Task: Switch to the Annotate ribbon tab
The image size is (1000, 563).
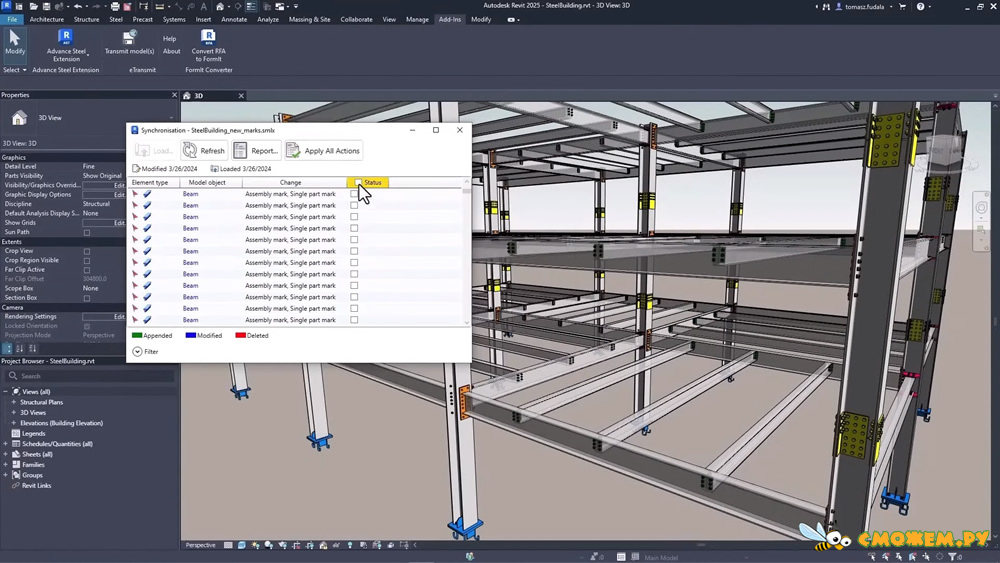Action: point(234,20)
